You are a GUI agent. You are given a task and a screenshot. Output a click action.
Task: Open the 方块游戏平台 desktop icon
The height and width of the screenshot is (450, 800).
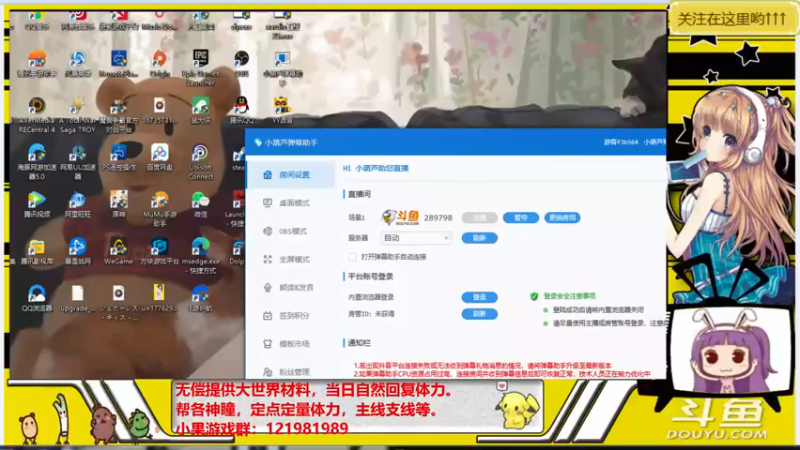(159, 251)
